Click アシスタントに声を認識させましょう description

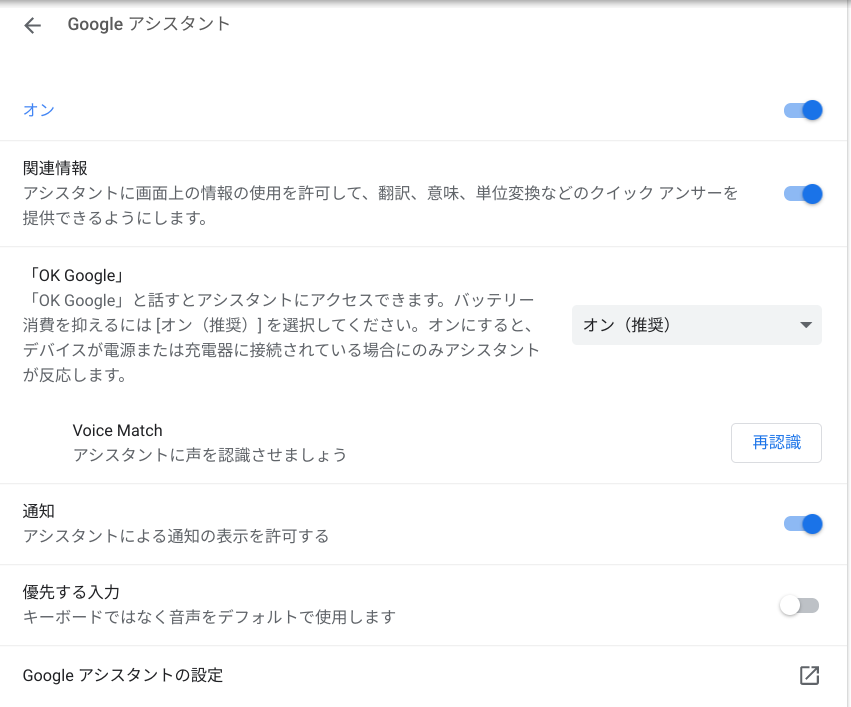[x=210, y=455]
